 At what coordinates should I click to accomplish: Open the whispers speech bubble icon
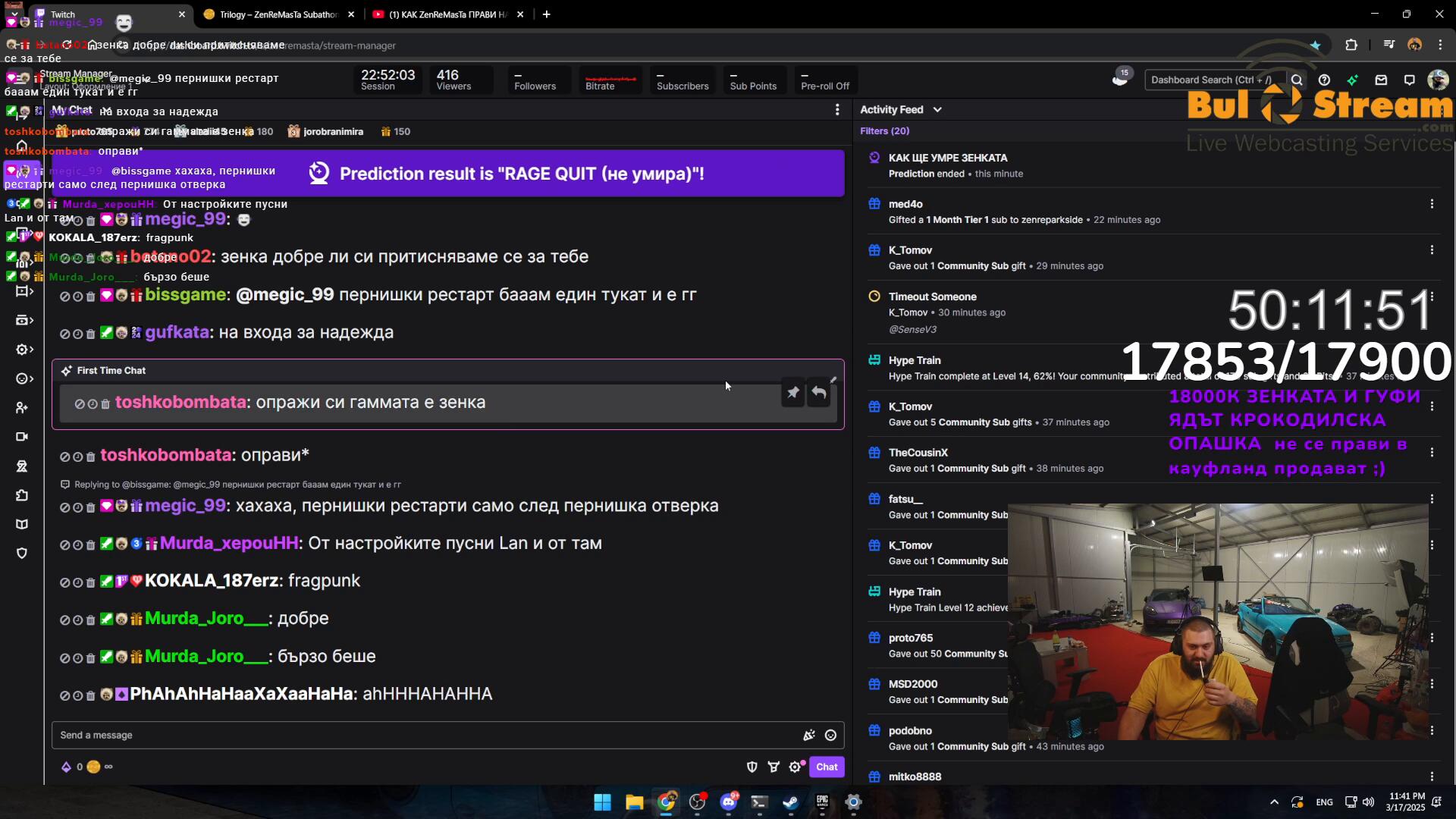[x=1409, y=80]
